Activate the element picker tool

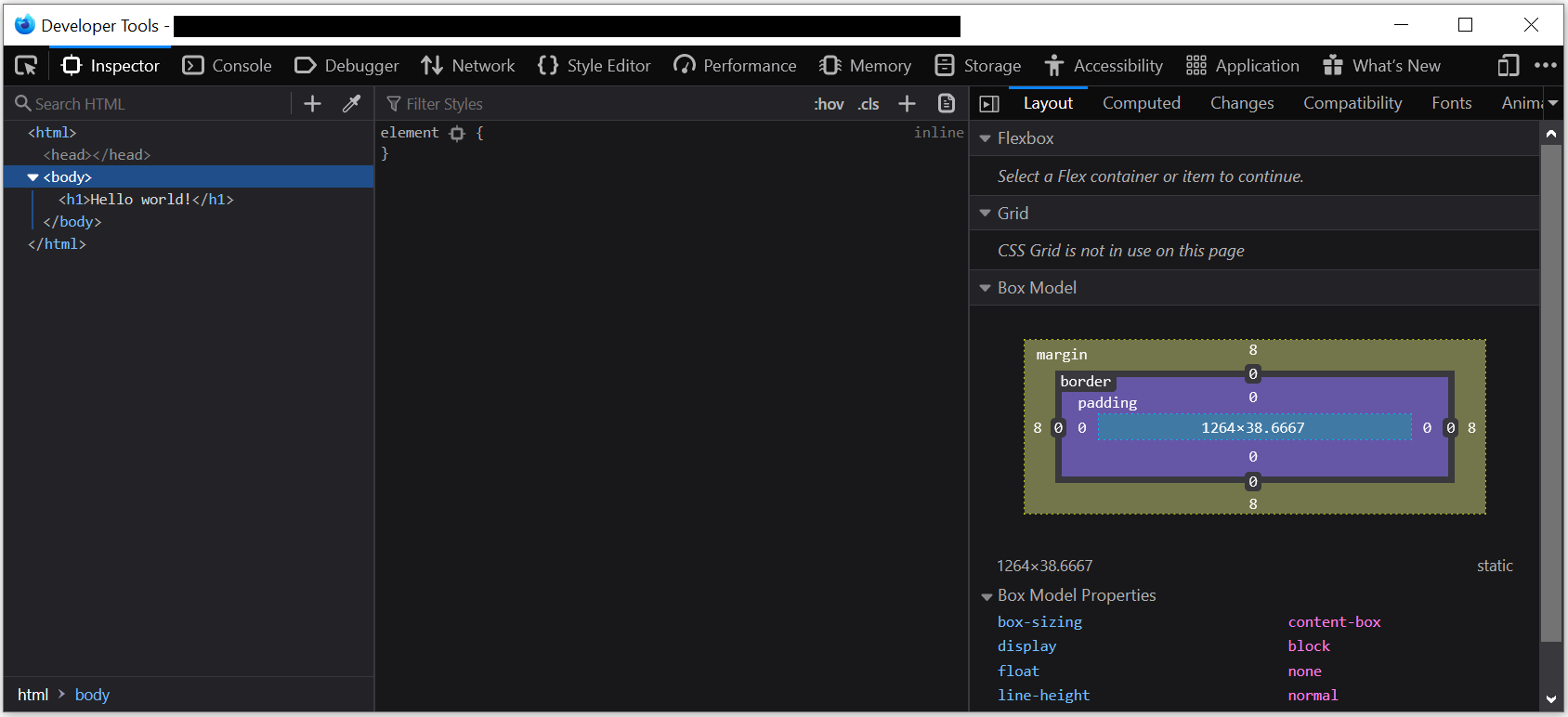[x=26, y=66]
